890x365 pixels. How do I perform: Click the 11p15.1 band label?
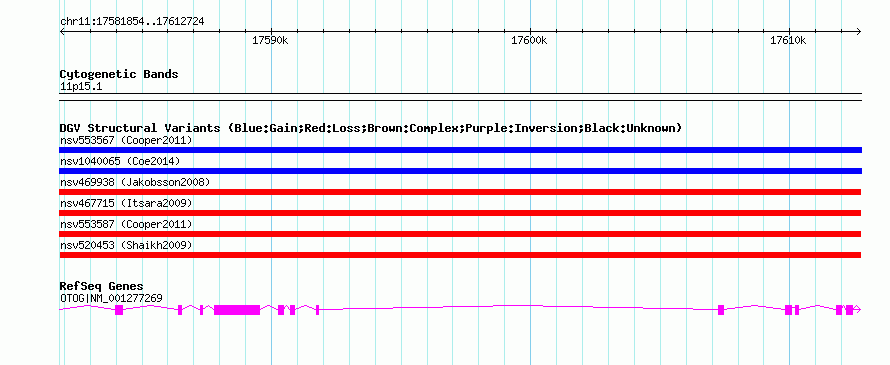[x=81, y=87]
